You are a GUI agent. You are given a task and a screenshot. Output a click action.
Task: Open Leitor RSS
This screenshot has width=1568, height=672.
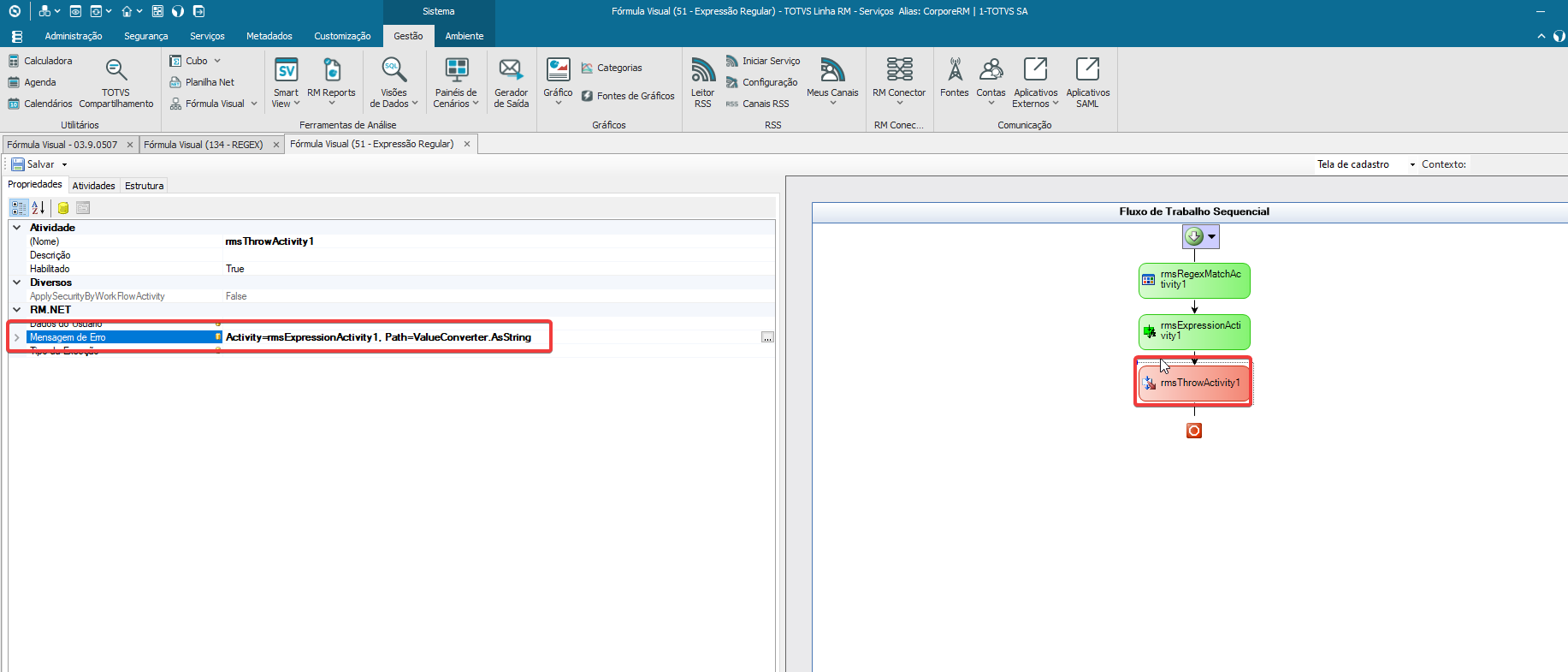pos(702,83)
